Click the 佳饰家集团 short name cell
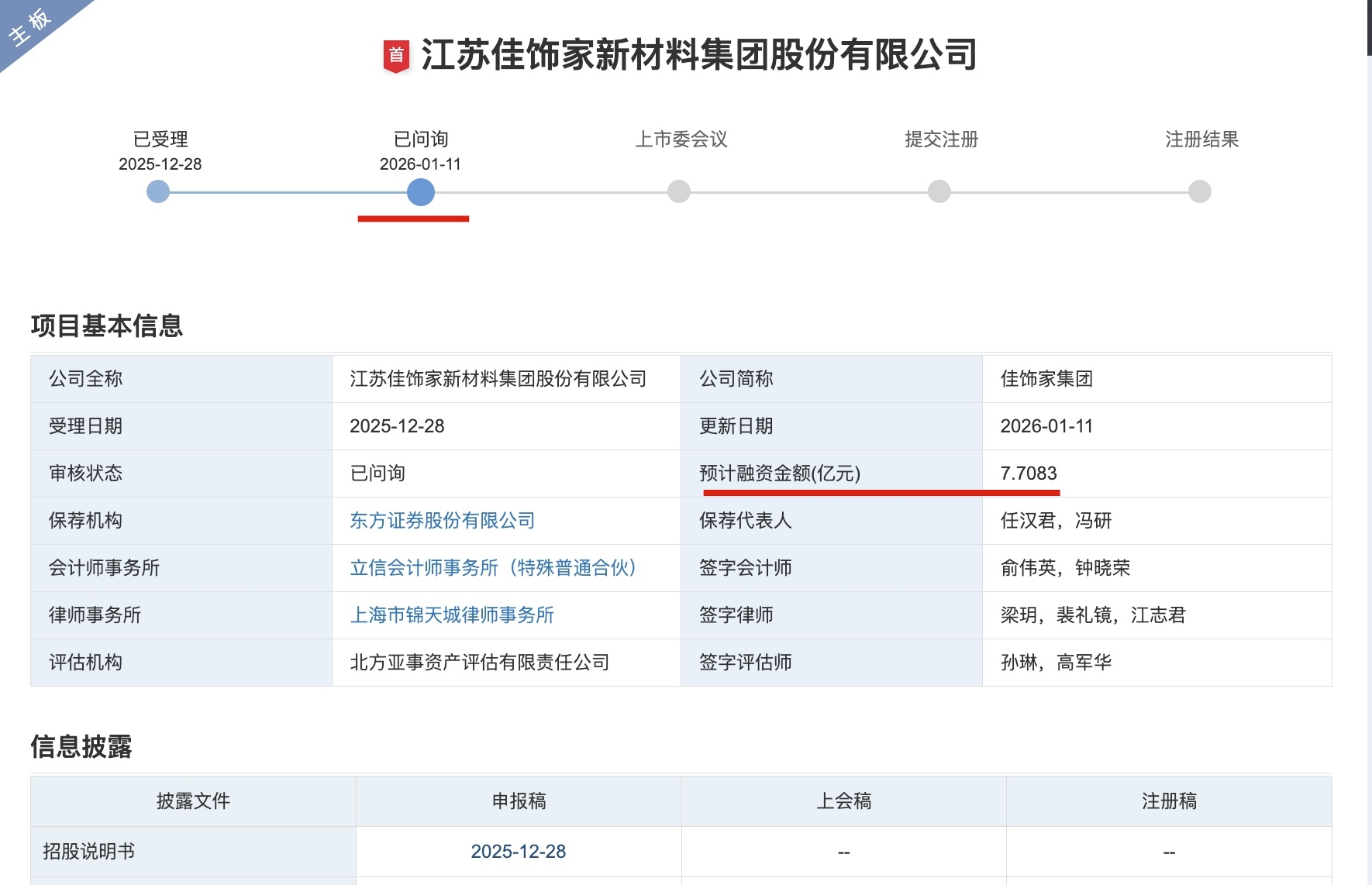 1046,379
